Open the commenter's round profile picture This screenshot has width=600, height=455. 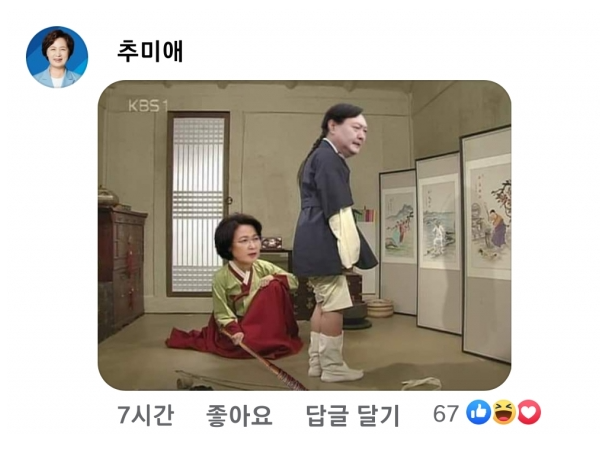(57, 57)
